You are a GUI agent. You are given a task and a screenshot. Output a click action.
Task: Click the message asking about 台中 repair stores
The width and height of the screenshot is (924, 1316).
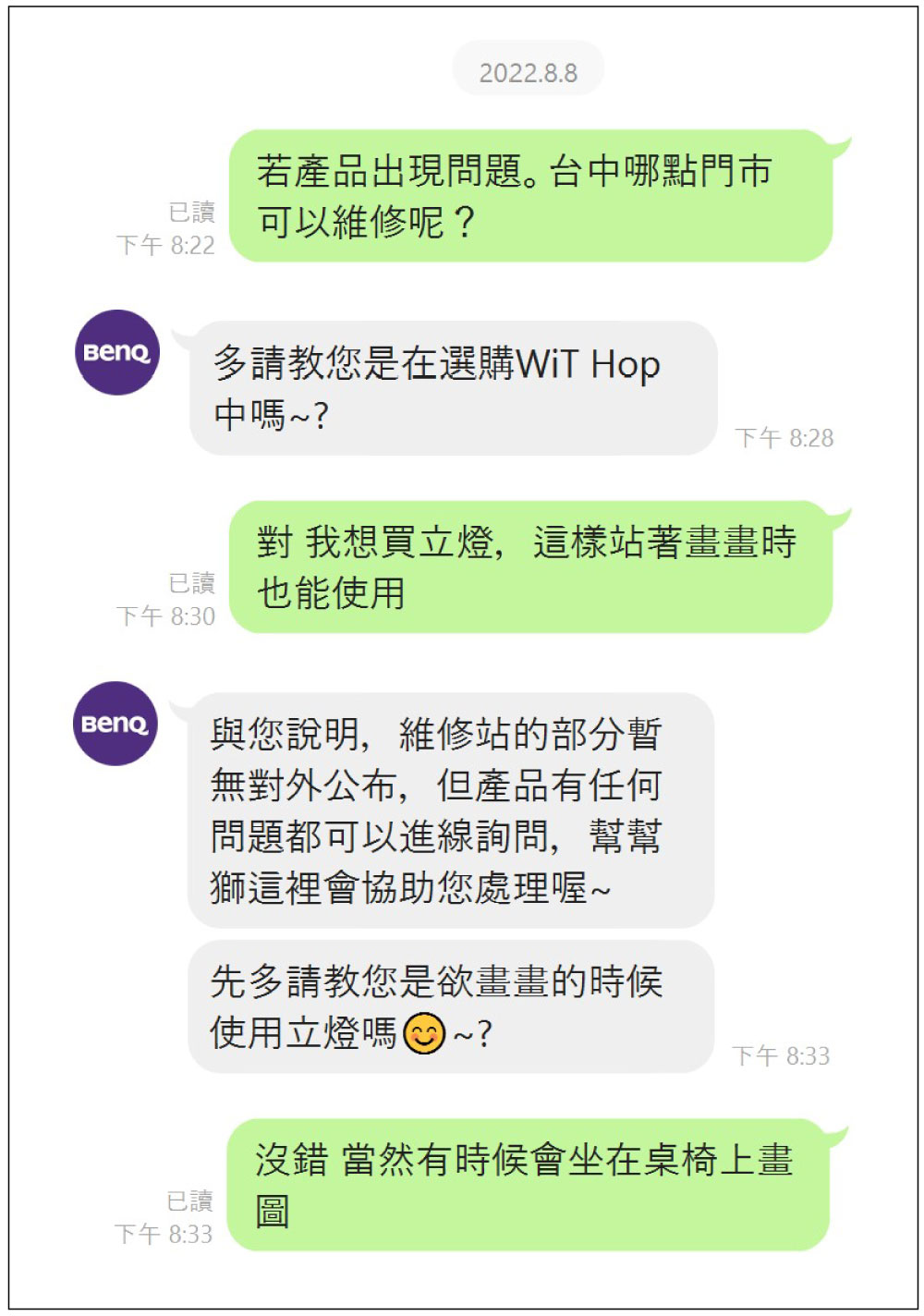tap(530, 196)
